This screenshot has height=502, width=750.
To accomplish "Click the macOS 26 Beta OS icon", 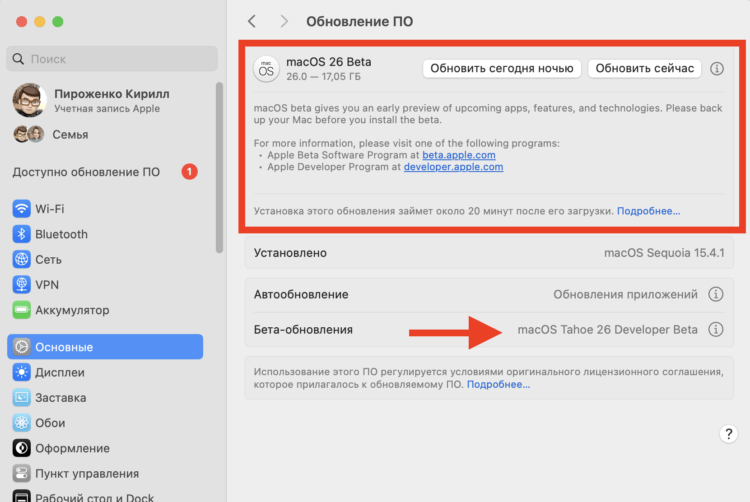I will (266, 69).
